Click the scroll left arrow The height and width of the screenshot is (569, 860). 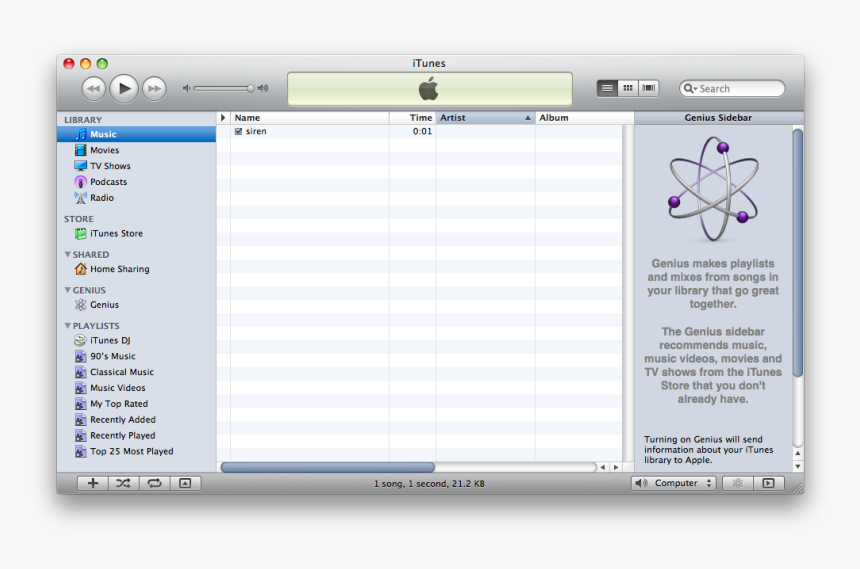pos(603,467)
